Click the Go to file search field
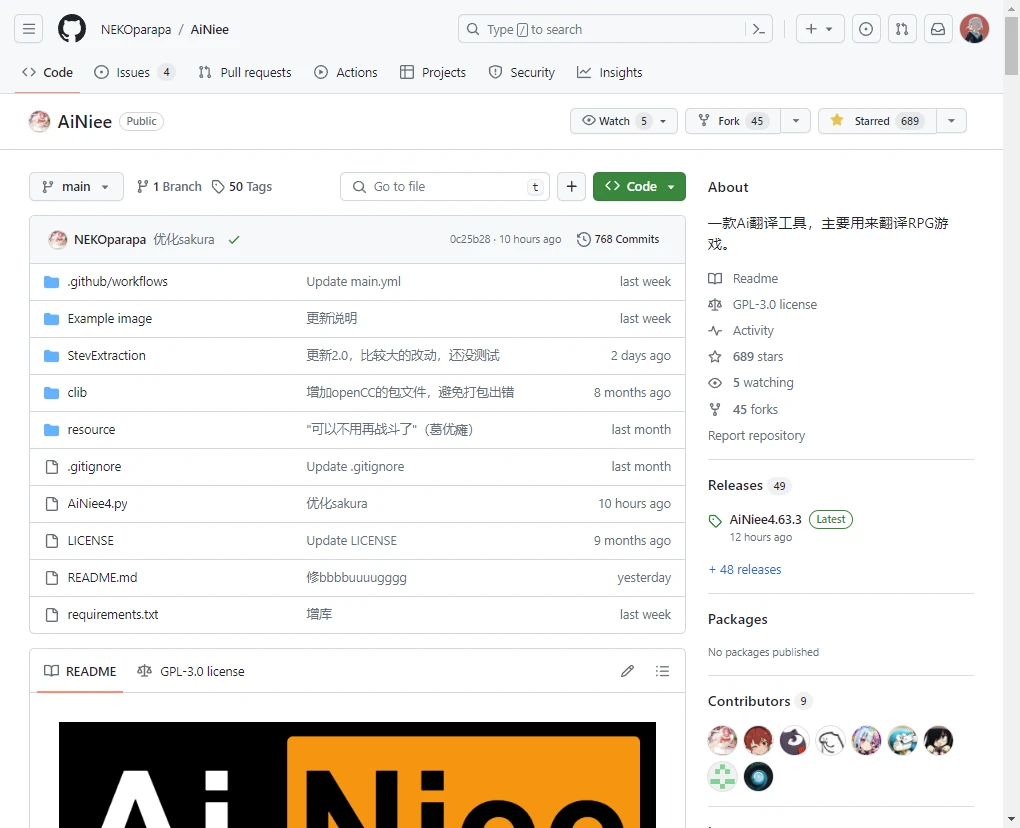The height and width of the screenshot is (828, 1020). pyautogui.click(x=445, y=187)
